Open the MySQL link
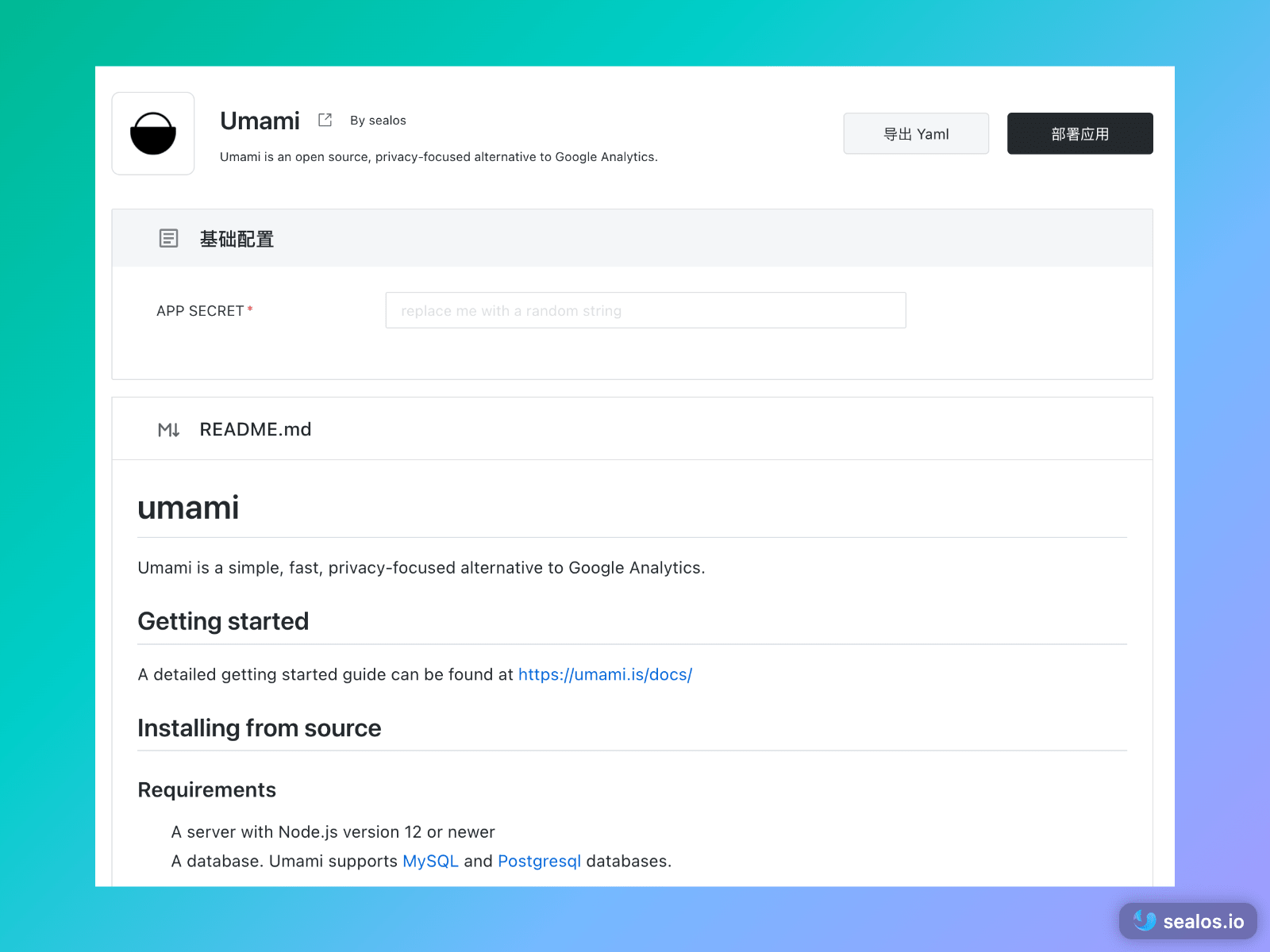Viewport: 1270px width, 952px height. [430, 861]
